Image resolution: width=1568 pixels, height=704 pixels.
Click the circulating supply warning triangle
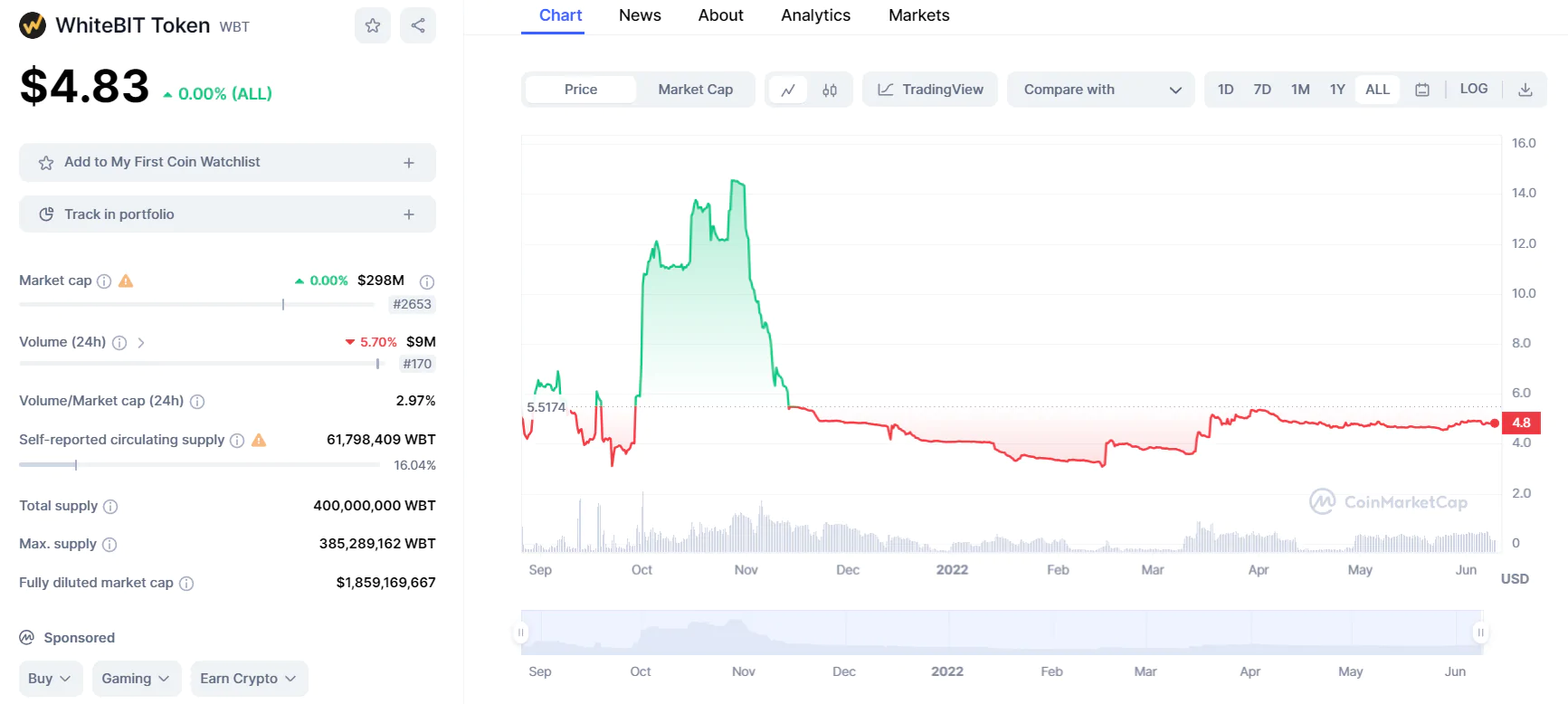coord(259,440)
